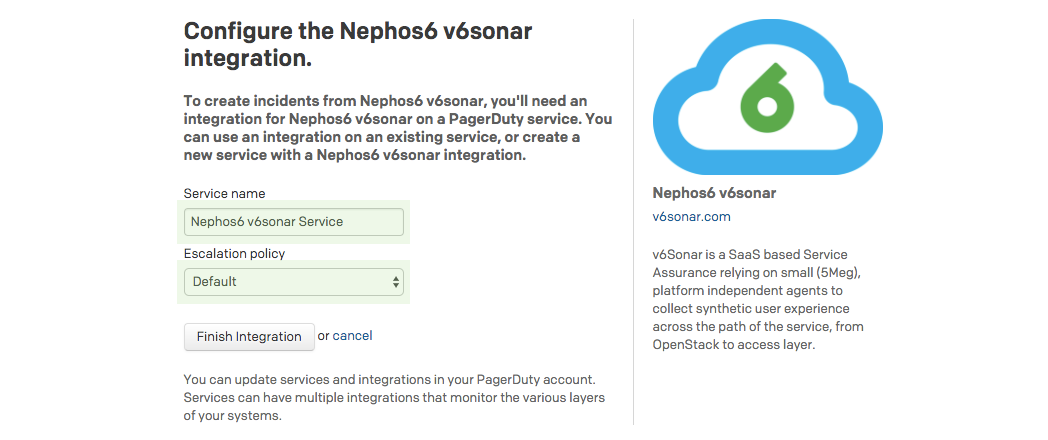Click the Escalation policy label
Screen dimensions: 1048x440
235,254
